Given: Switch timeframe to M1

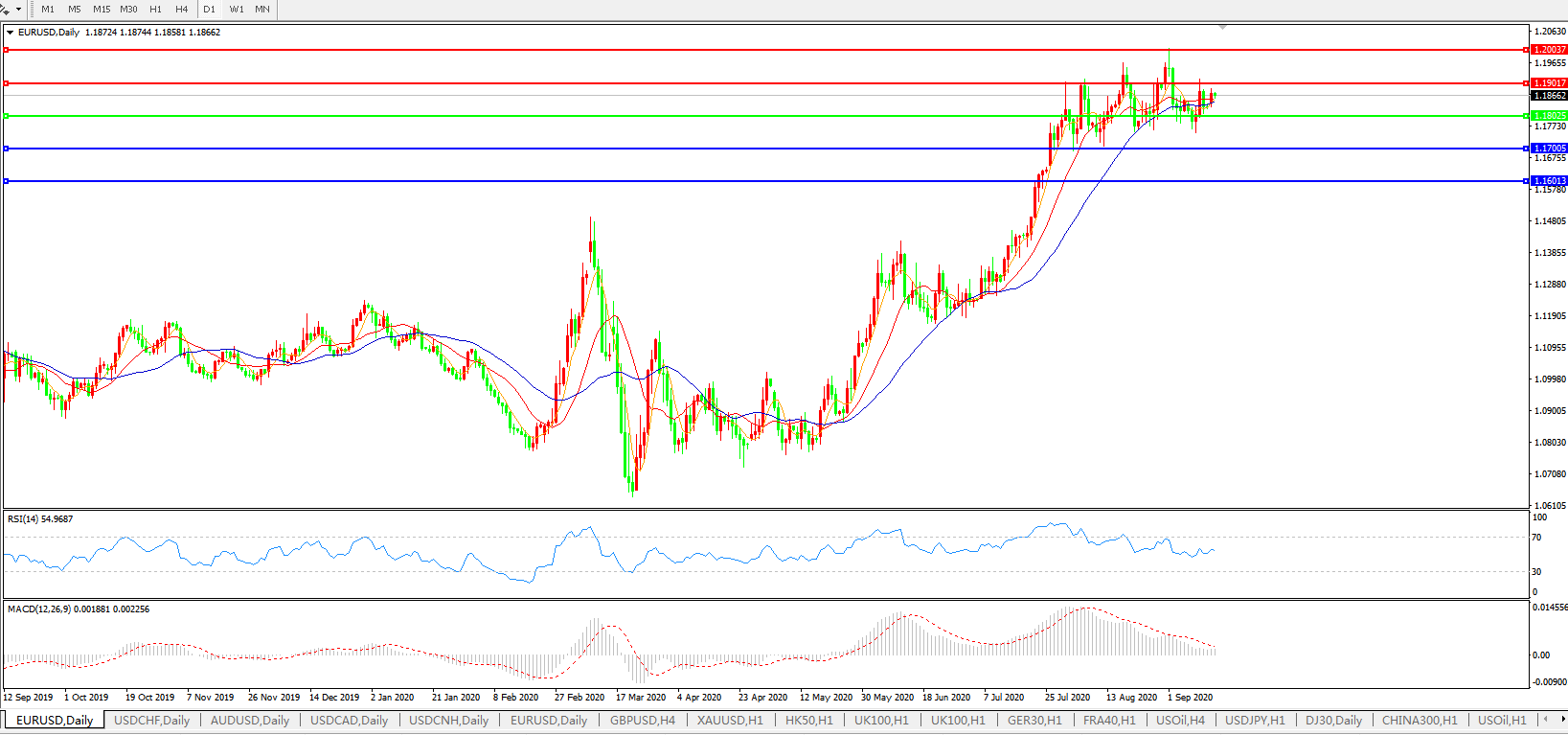Looking at the screenshot, I should tap(48, 10).
